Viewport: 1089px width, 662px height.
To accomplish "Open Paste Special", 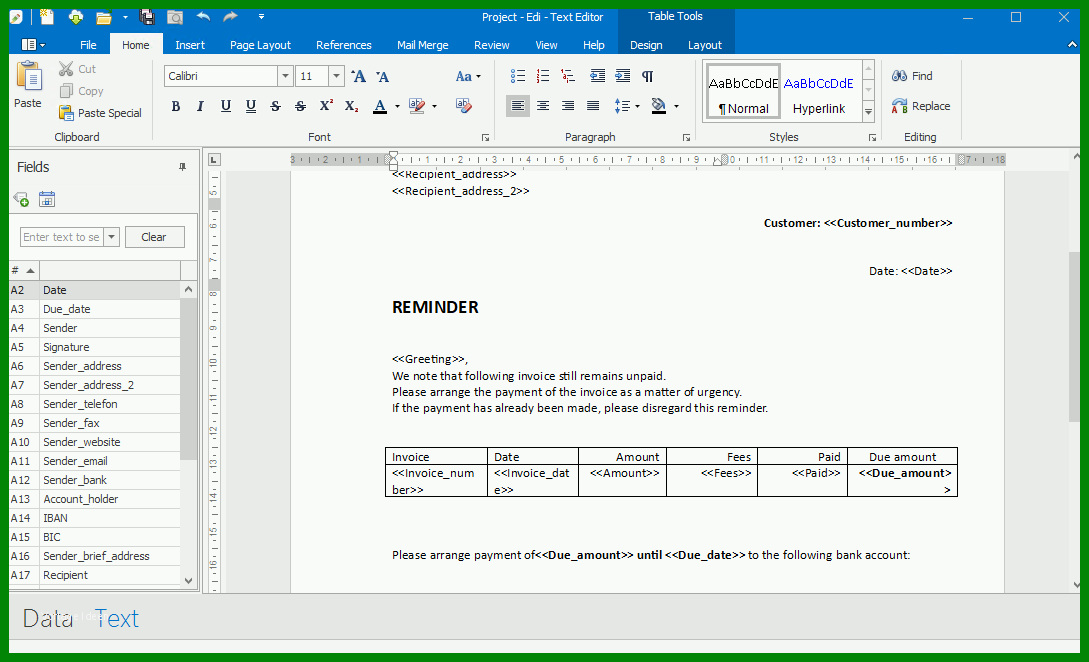I will pyautogui.click(x=100, y=113).
